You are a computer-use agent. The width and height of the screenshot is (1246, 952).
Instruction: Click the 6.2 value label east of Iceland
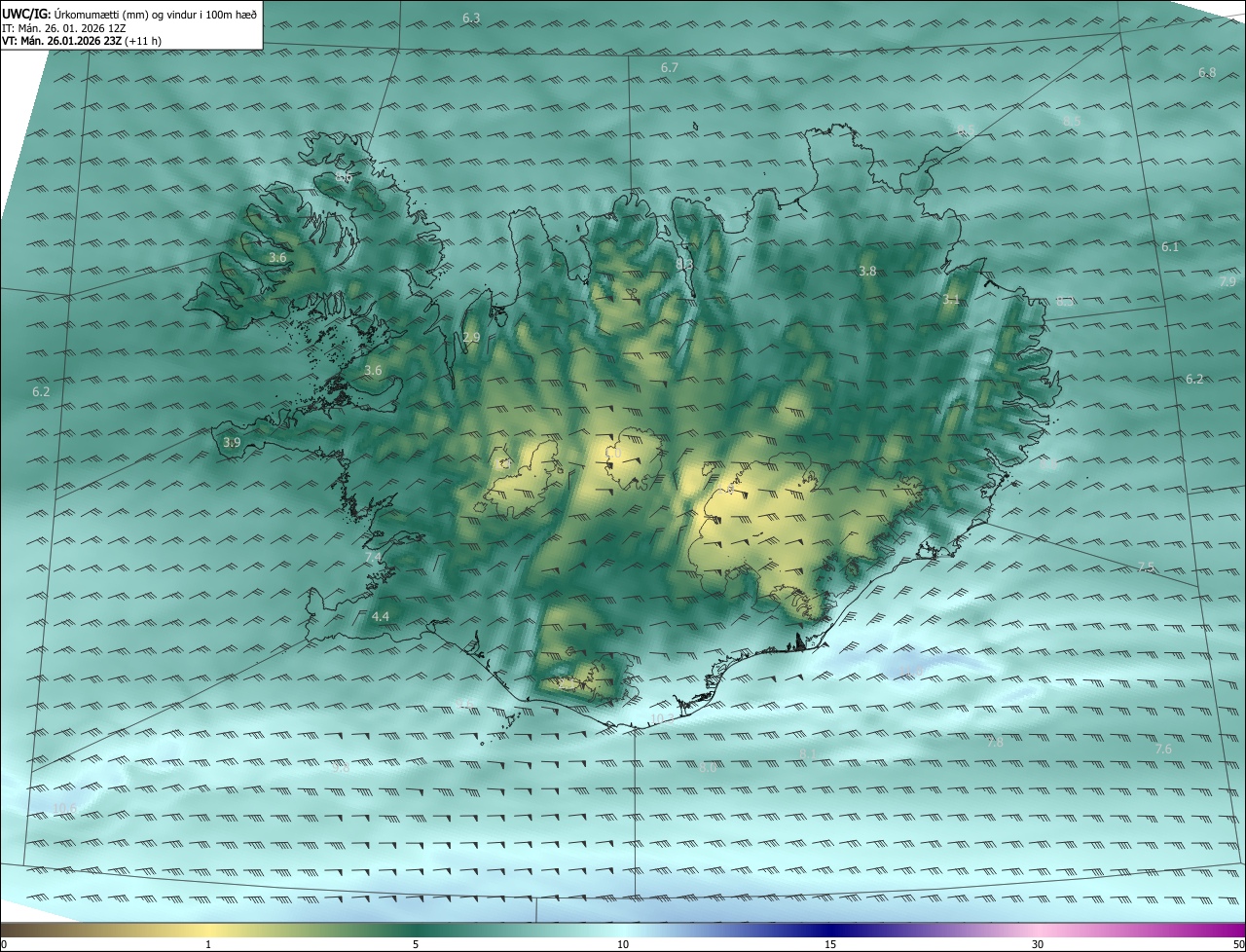tap(1194, 380)
